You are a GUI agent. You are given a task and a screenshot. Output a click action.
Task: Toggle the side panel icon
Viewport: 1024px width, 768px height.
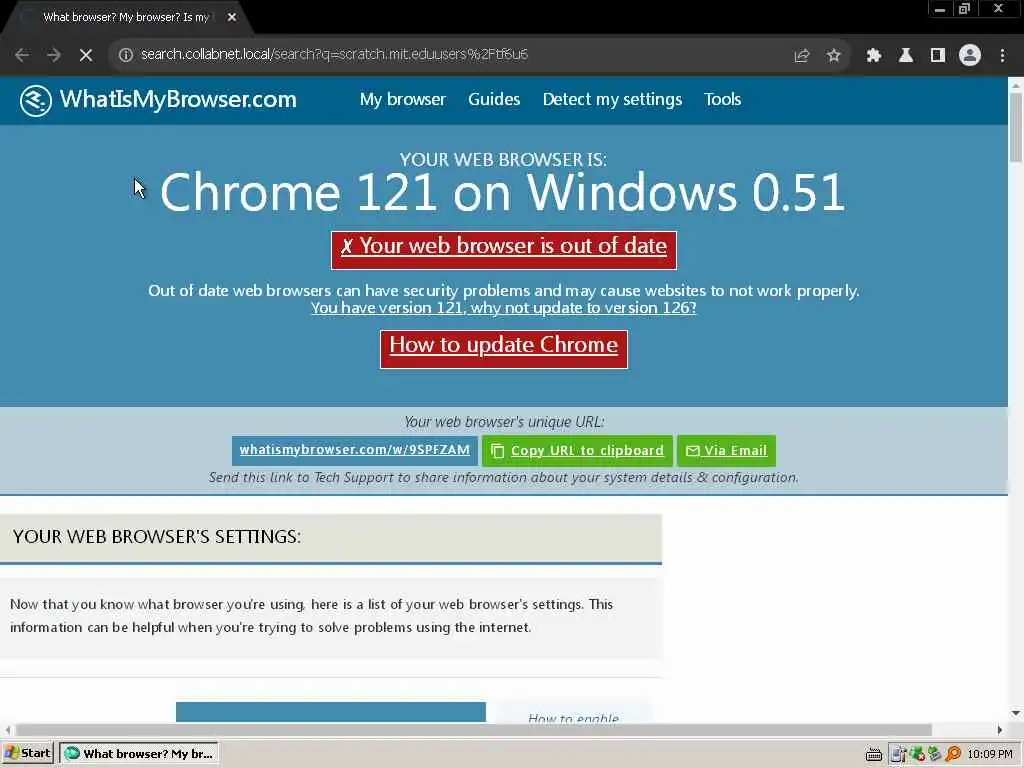[938, 56]
